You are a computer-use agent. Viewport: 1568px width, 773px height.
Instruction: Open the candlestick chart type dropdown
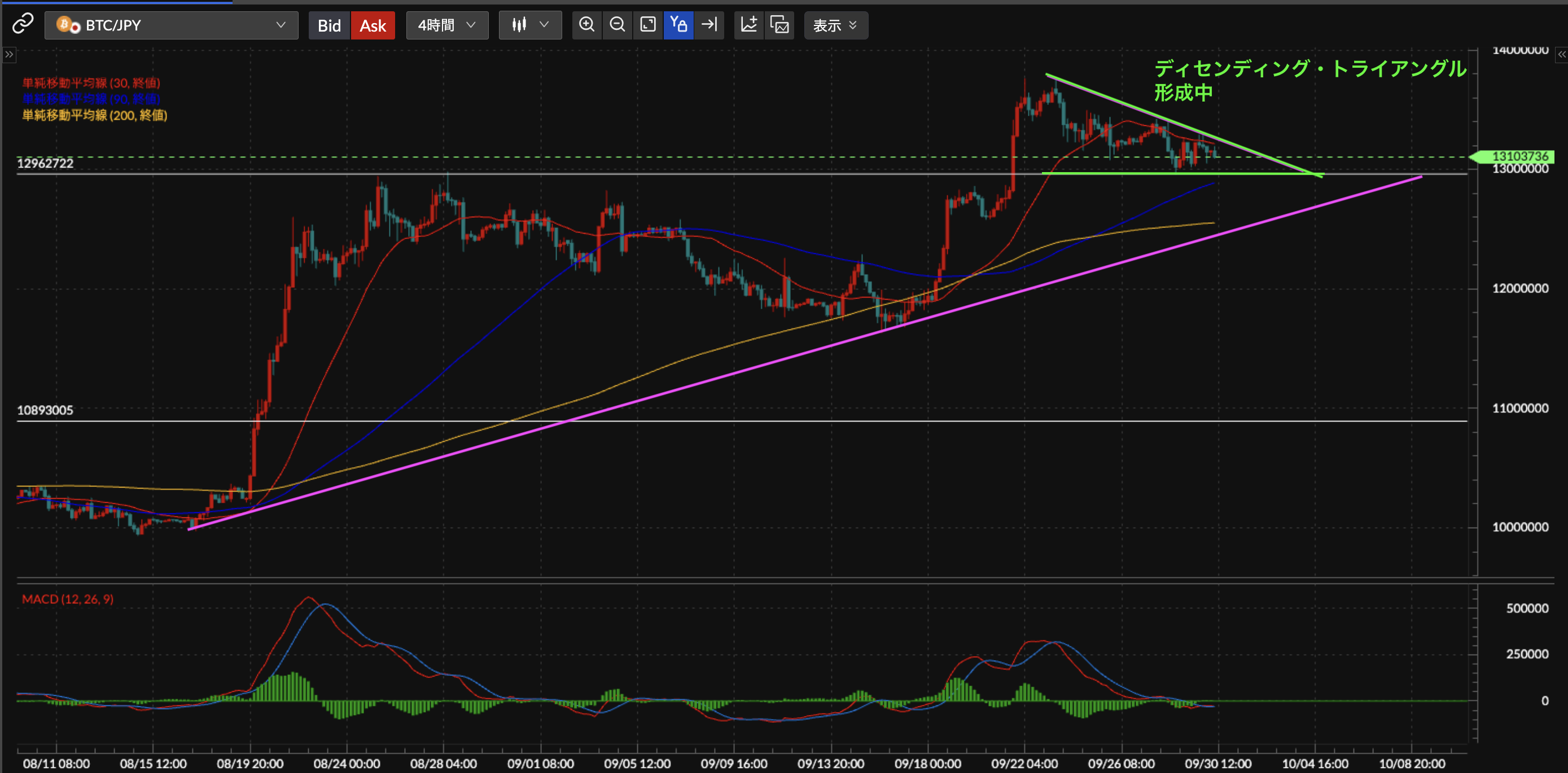click(x=530, y=25)
